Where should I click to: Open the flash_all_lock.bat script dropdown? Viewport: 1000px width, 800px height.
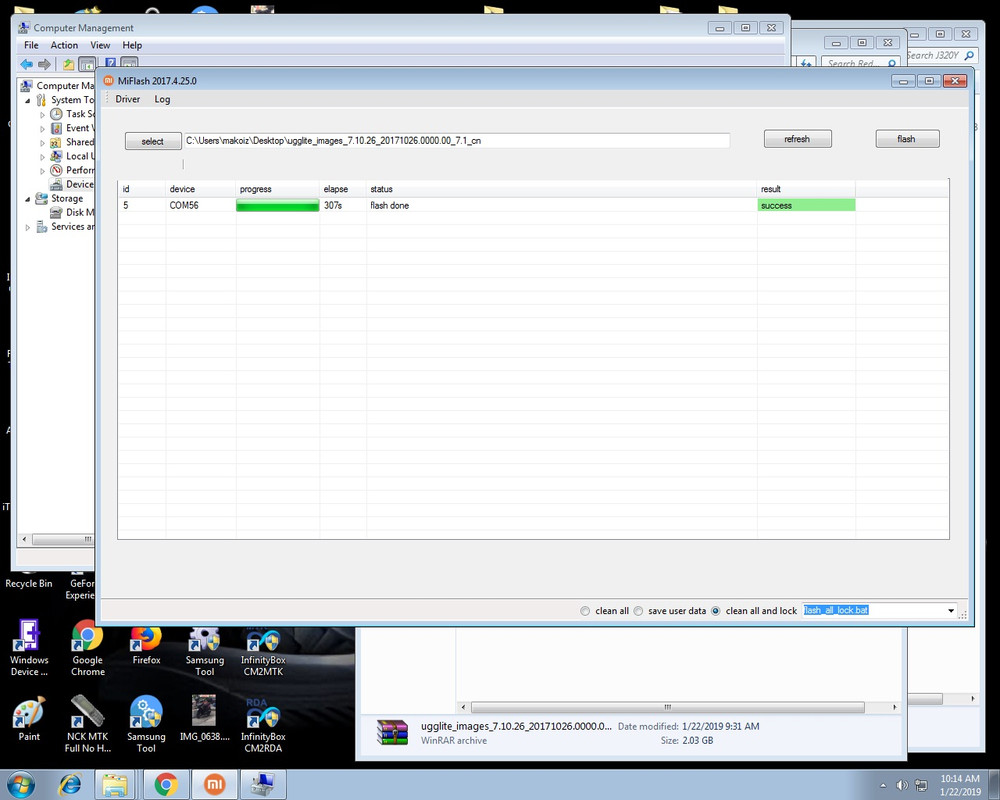click(951, 611)
